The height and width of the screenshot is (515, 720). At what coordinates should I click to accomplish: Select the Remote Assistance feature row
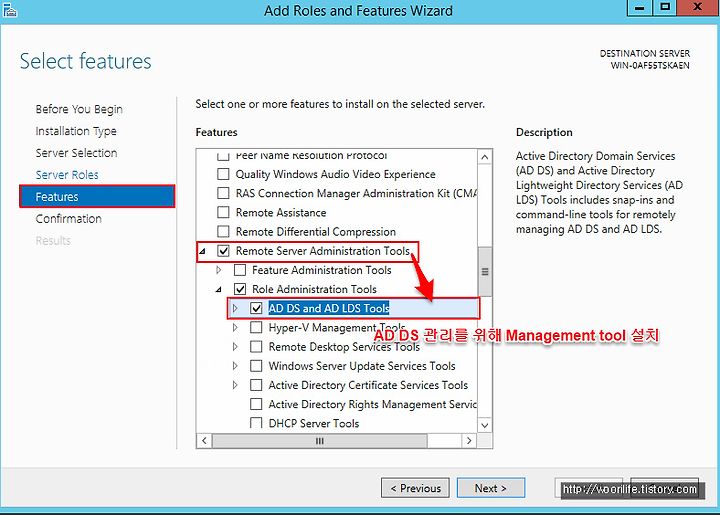tap(281, 213)
